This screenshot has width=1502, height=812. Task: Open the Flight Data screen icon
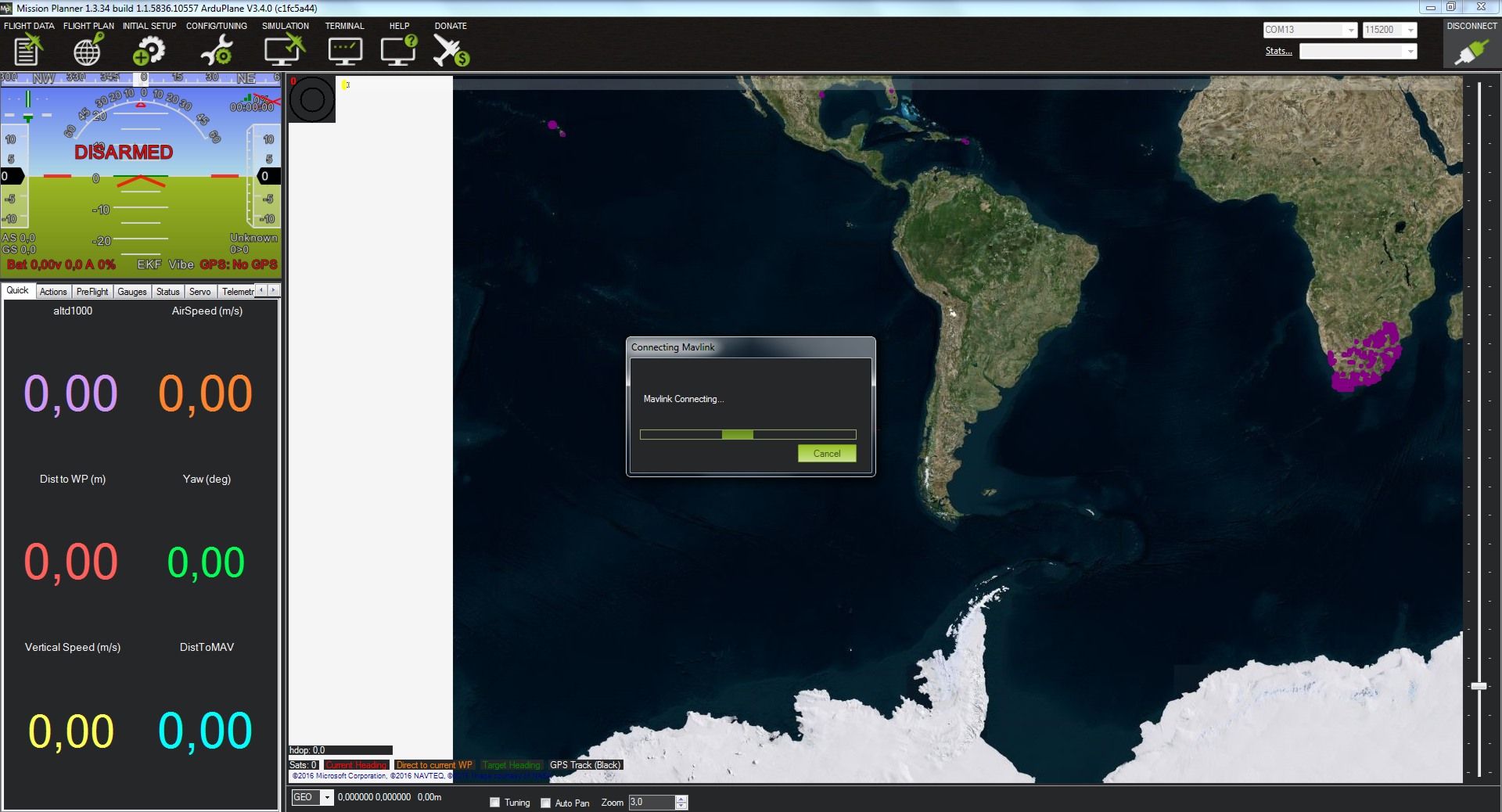28,50
